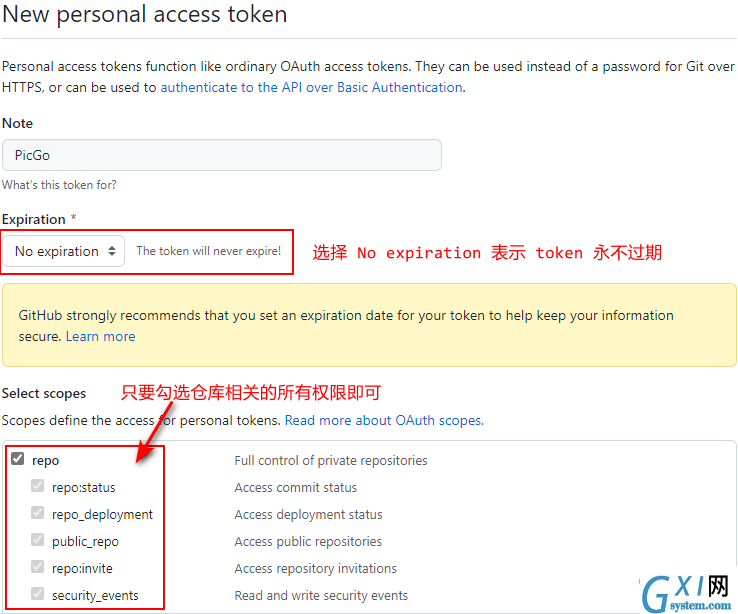Click the GXI system.com watermark logo
The height and width of the screenshot is (614, 738).
pyautogui.click(x=685, y=593)
